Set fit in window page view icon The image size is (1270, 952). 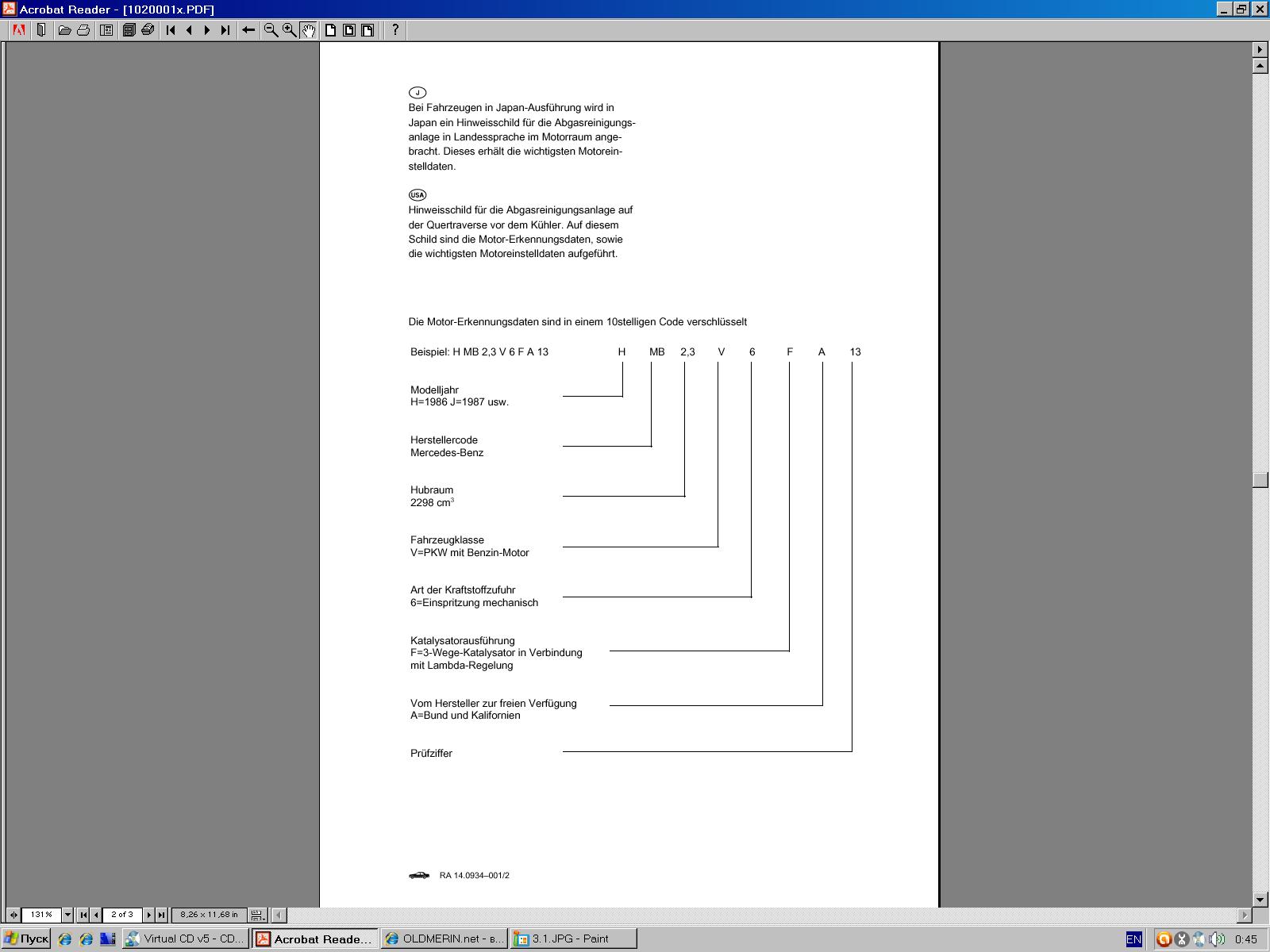pos(348,30)
